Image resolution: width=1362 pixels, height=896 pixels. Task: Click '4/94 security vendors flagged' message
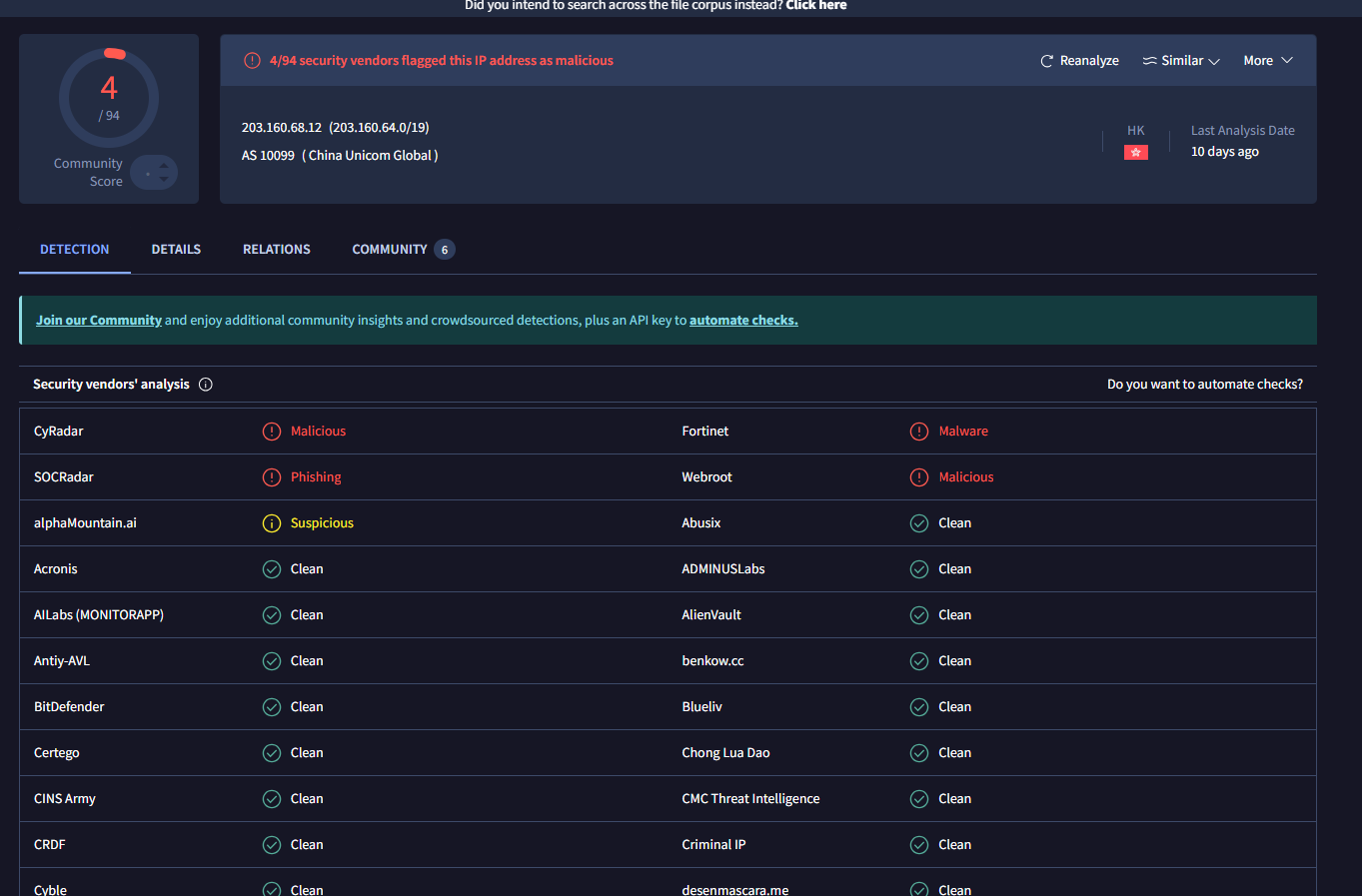pos(442,61)
